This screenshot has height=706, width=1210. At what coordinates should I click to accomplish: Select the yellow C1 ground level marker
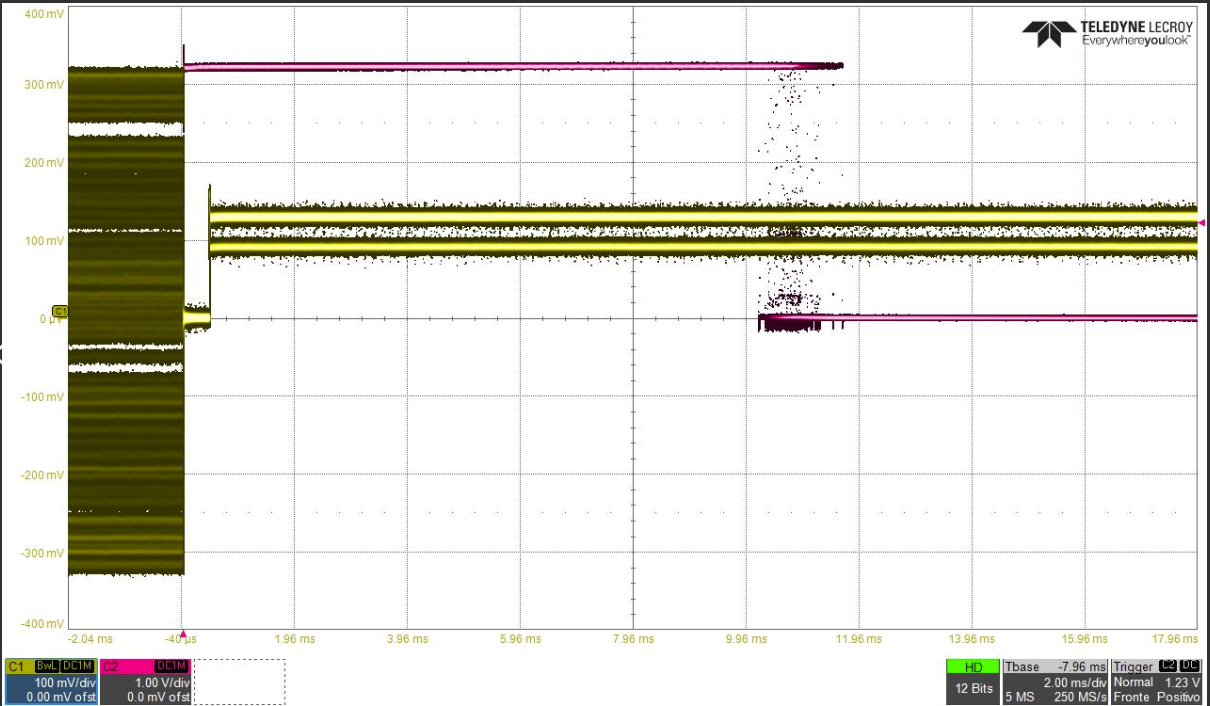pyautogui.click(x=59, y=312)
